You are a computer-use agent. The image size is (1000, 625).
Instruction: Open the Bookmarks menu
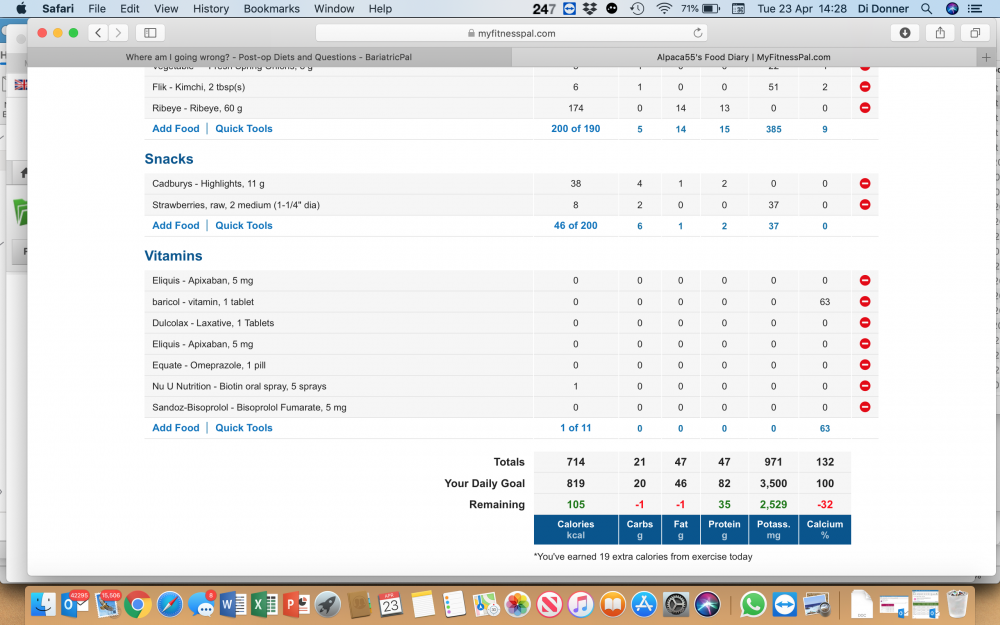click(272, 8)
